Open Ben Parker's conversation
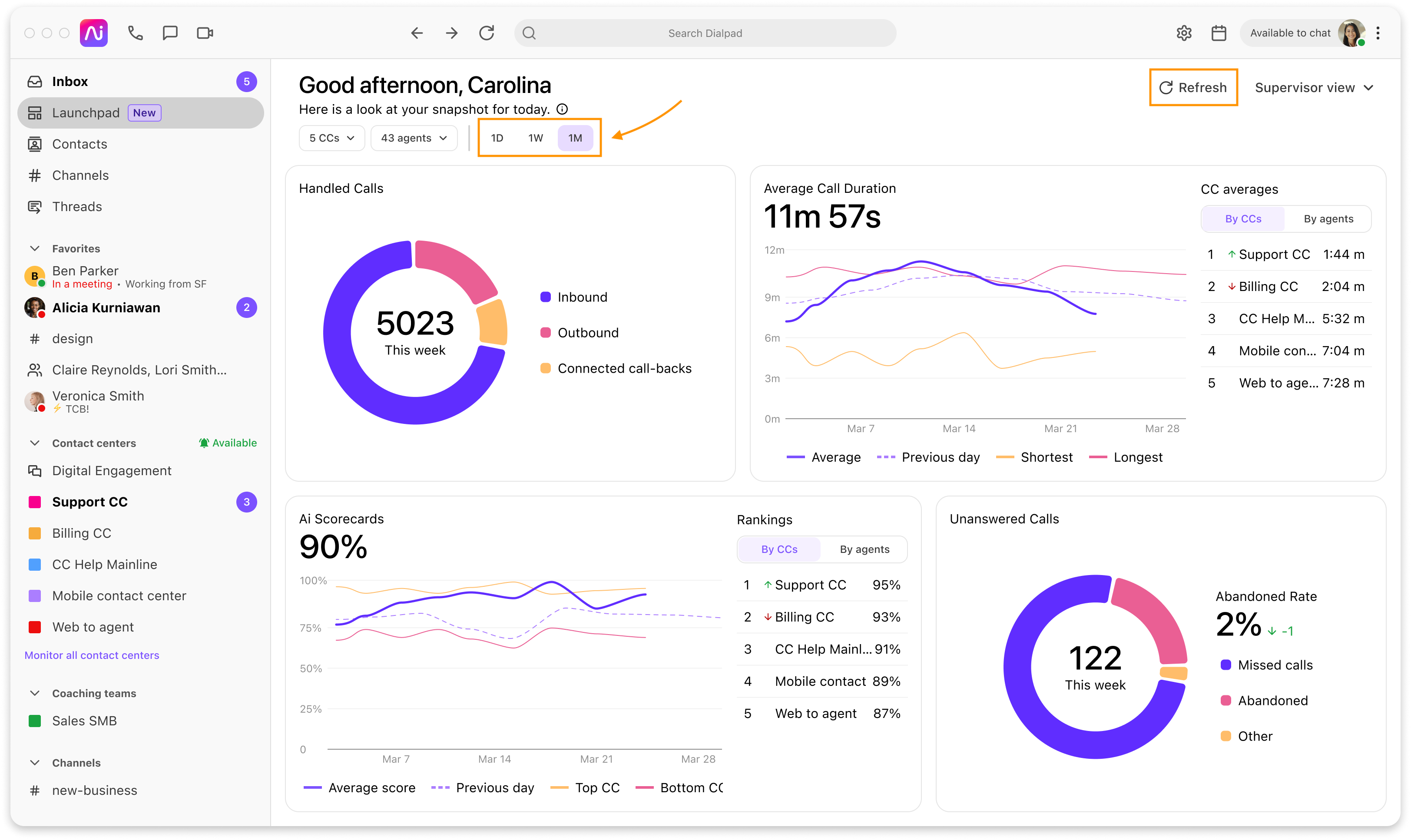Screen dimensions: 1411x840 [140, 276]
